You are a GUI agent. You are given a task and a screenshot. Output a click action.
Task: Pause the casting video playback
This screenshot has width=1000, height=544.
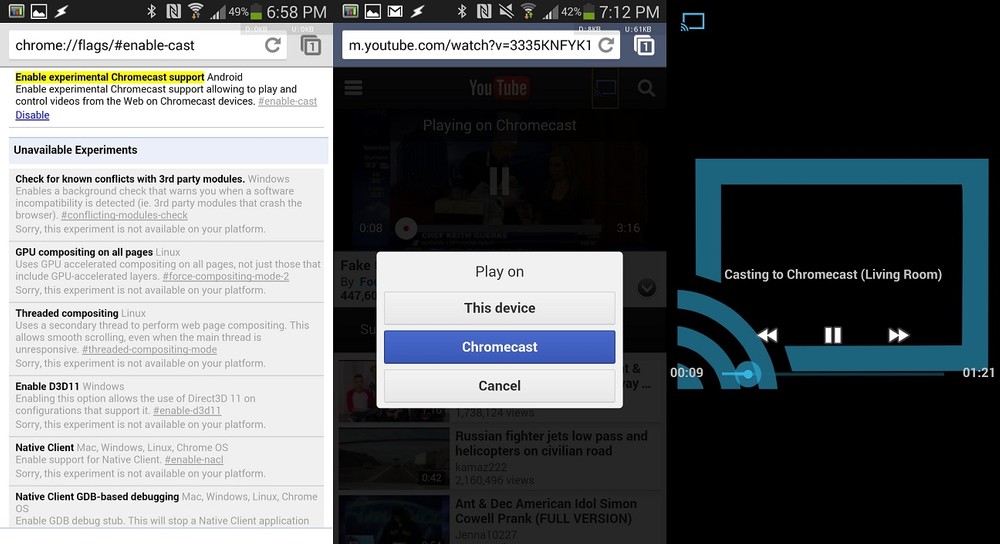pos(833,335)
